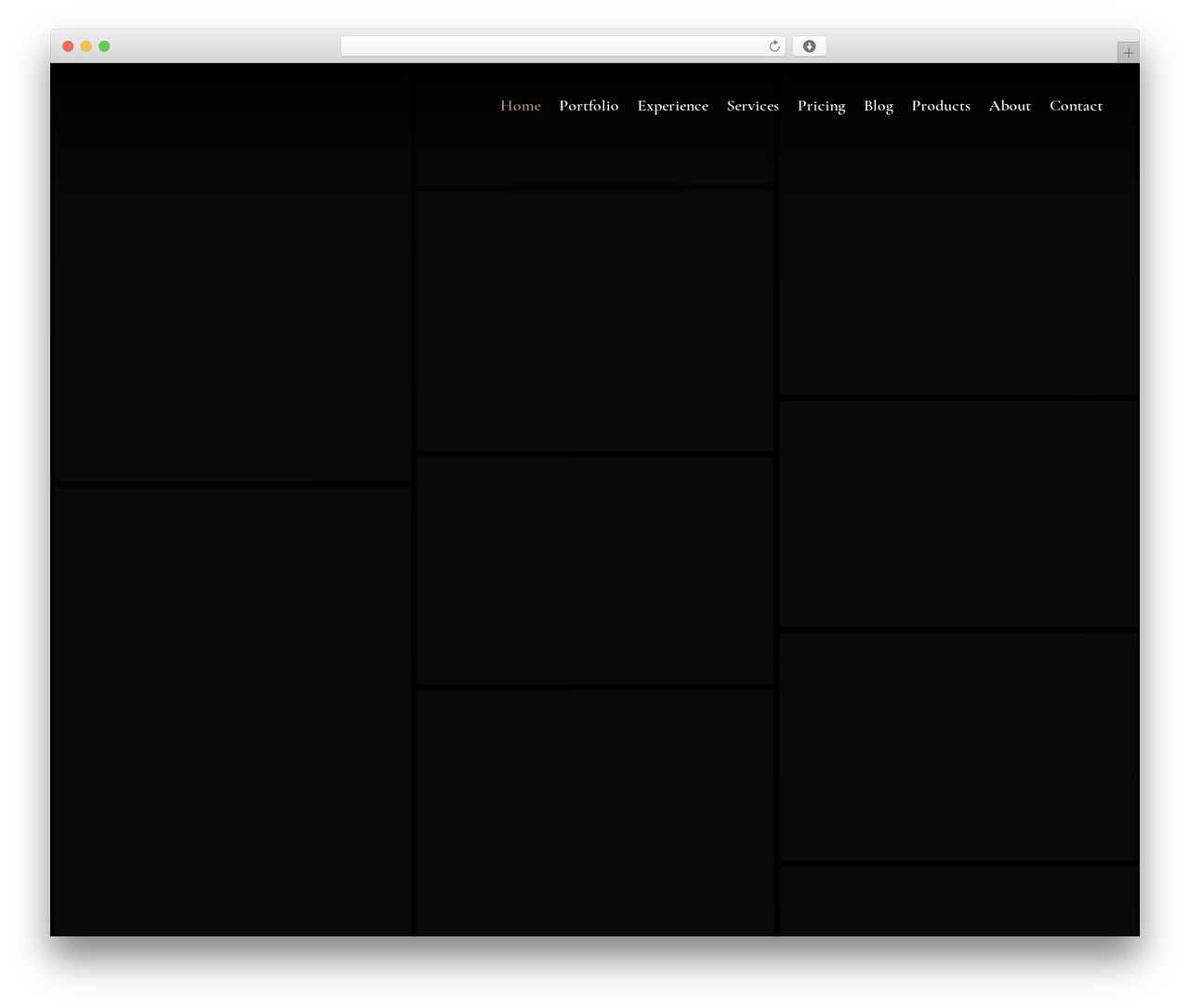1190x1008 pixels.
Task: Open the Portfolio page
Action: pyautogui.click(x=588, y=106)
